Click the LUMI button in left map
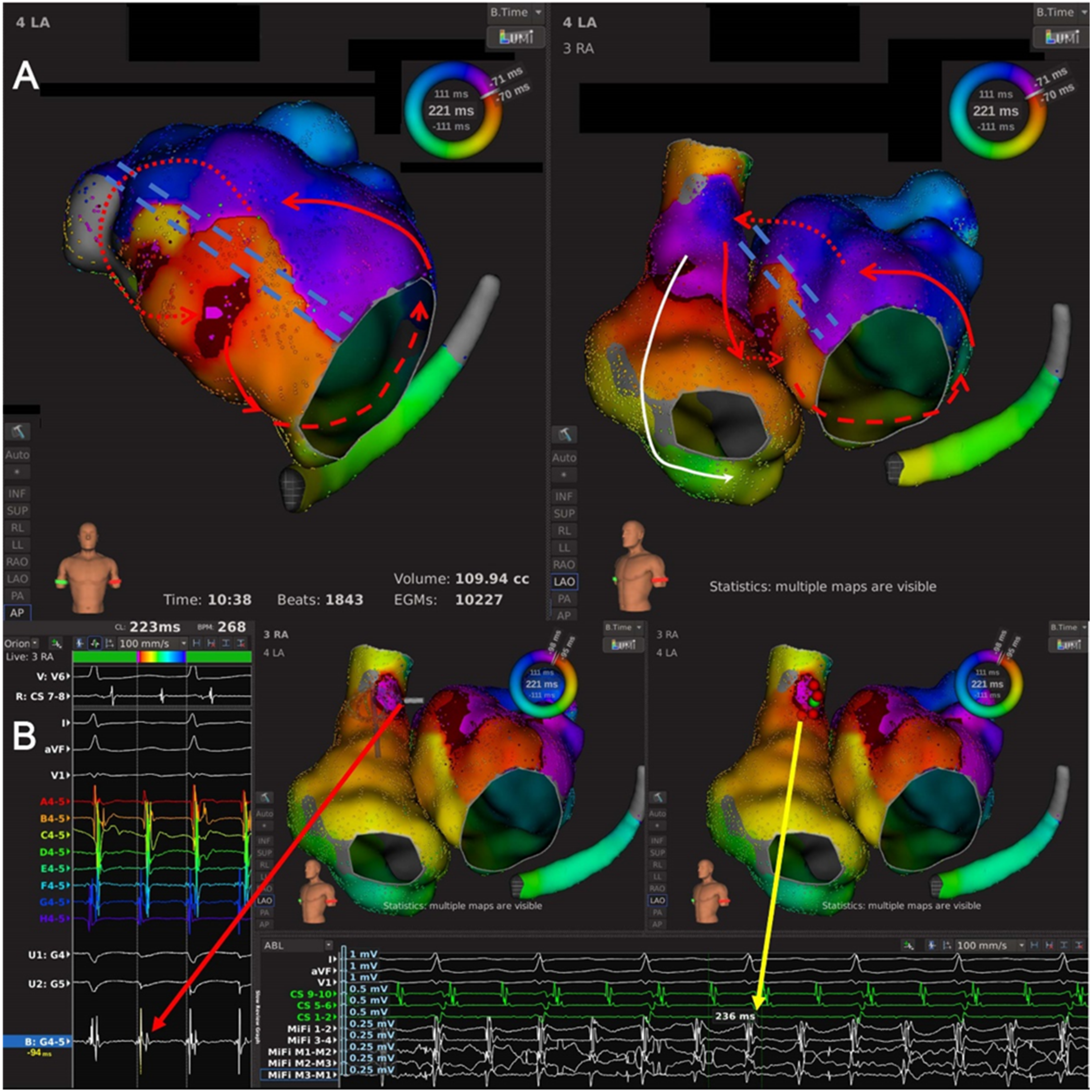This screenshot has height=1092, width=1092. [x=515, y=37]
